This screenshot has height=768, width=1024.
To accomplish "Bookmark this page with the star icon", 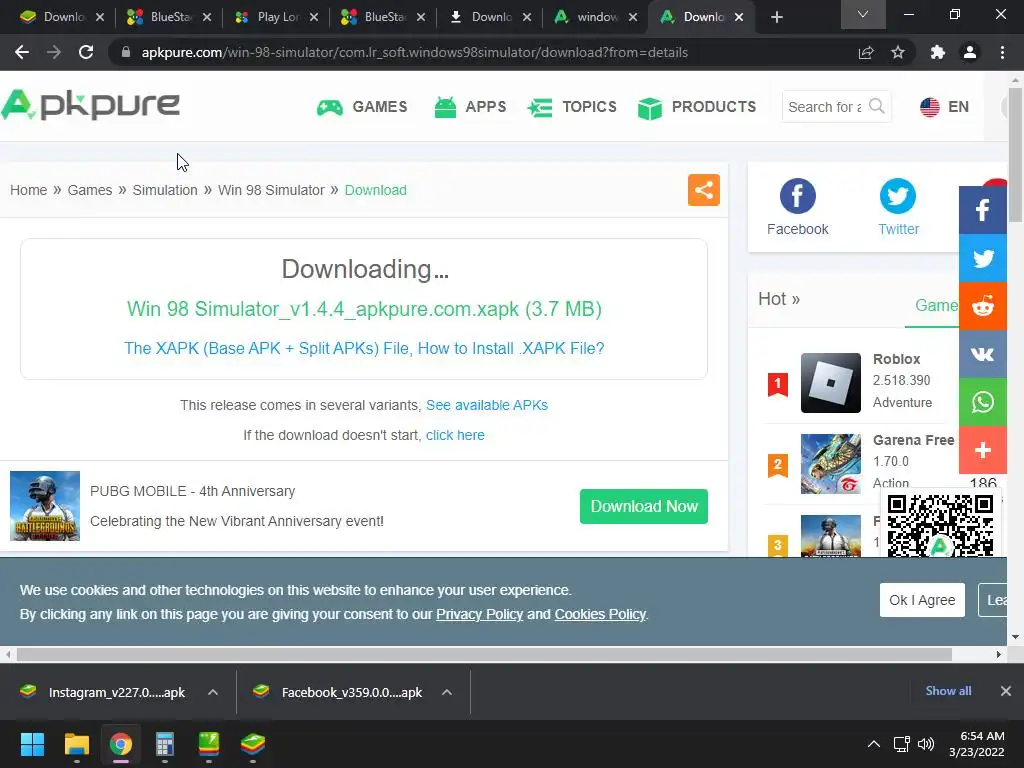I will coord(898,52).
